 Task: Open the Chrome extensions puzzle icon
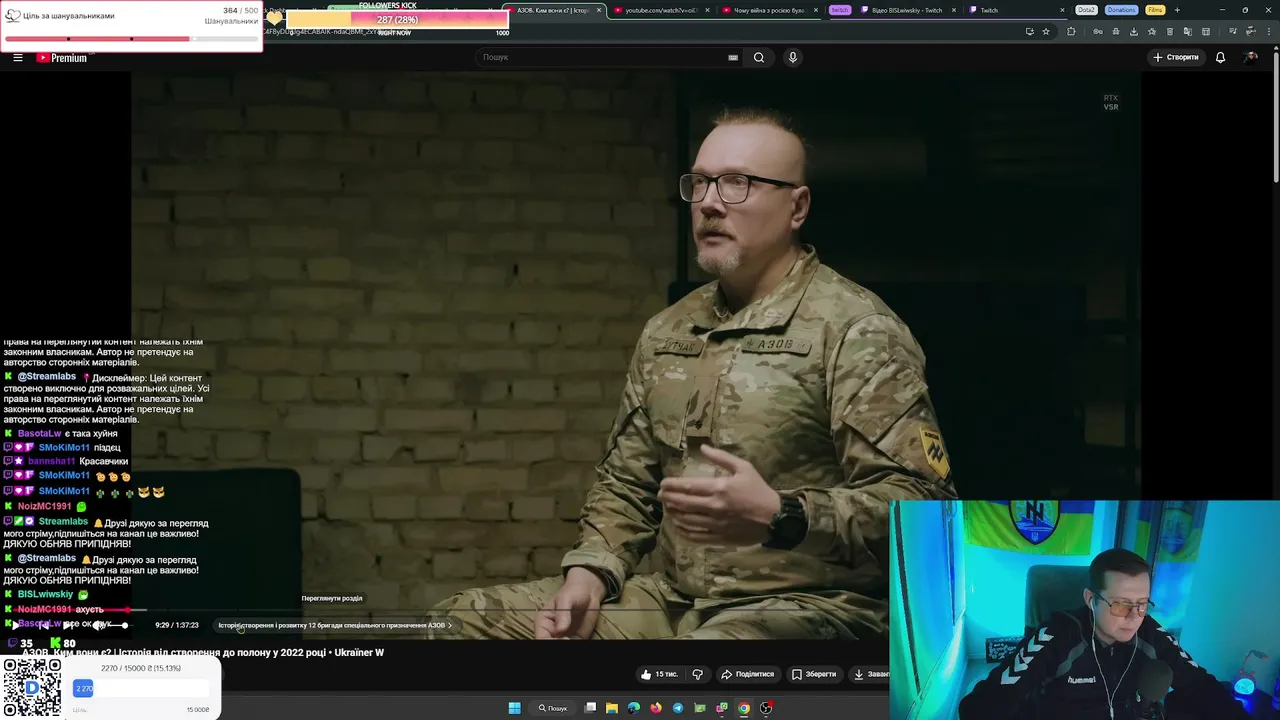(x=1071, y=31)
